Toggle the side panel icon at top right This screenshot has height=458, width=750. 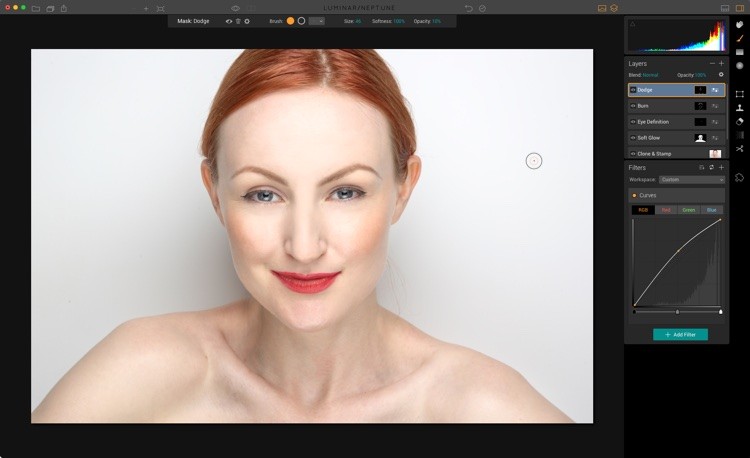(x=740, y=8)
